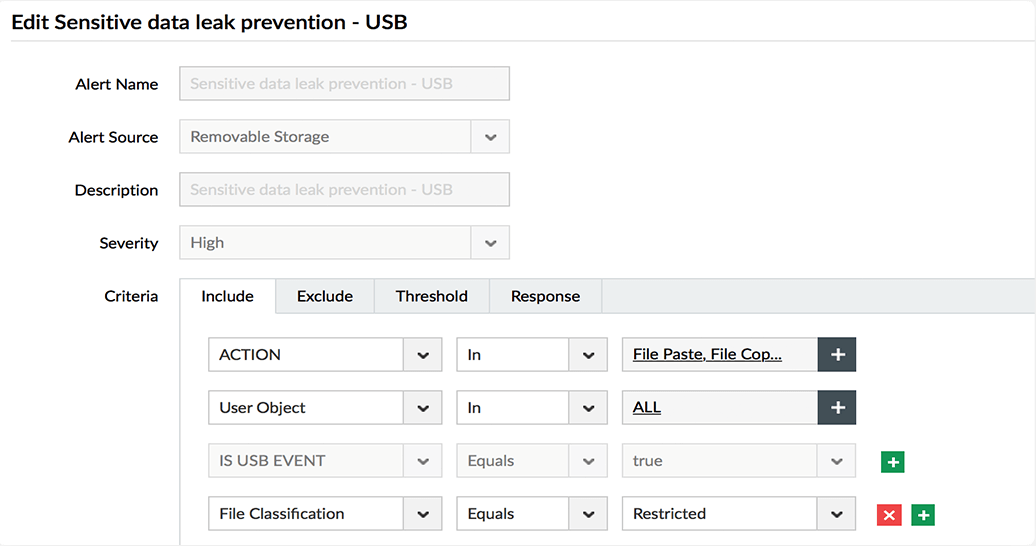Add criterion after IS USB EVENT row
The height and width of the screenshot is (546, 1036).
point(892,462)
